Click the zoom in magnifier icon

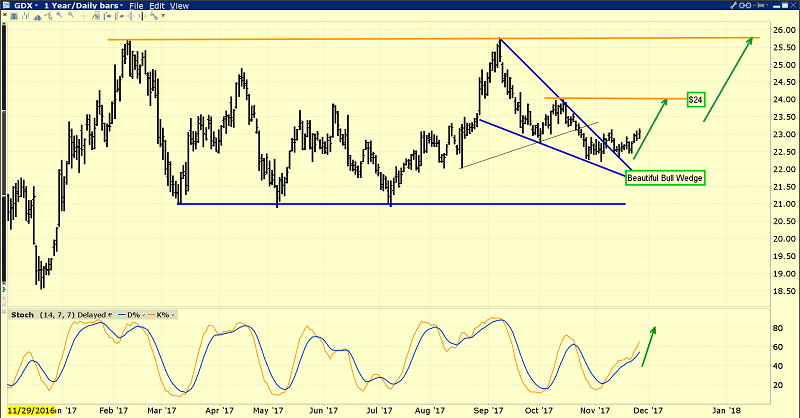click(x=59, y=15)
